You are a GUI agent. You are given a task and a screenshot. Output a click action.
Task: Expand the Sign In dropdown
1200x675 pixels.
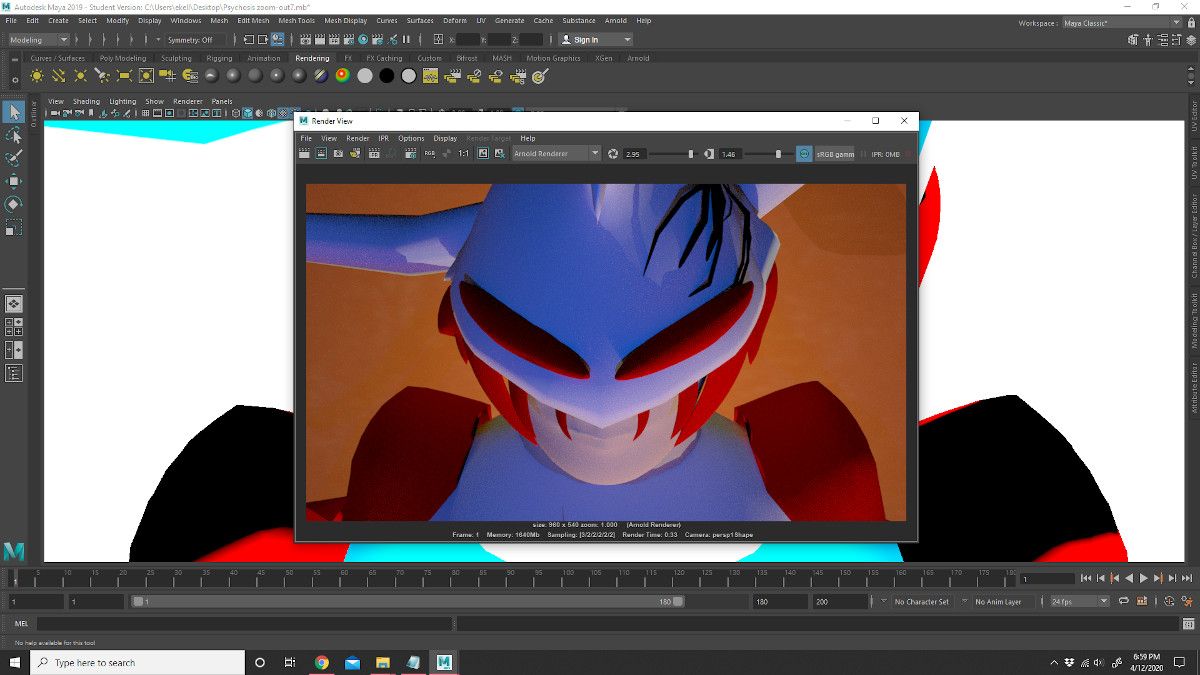click(595, 40)
